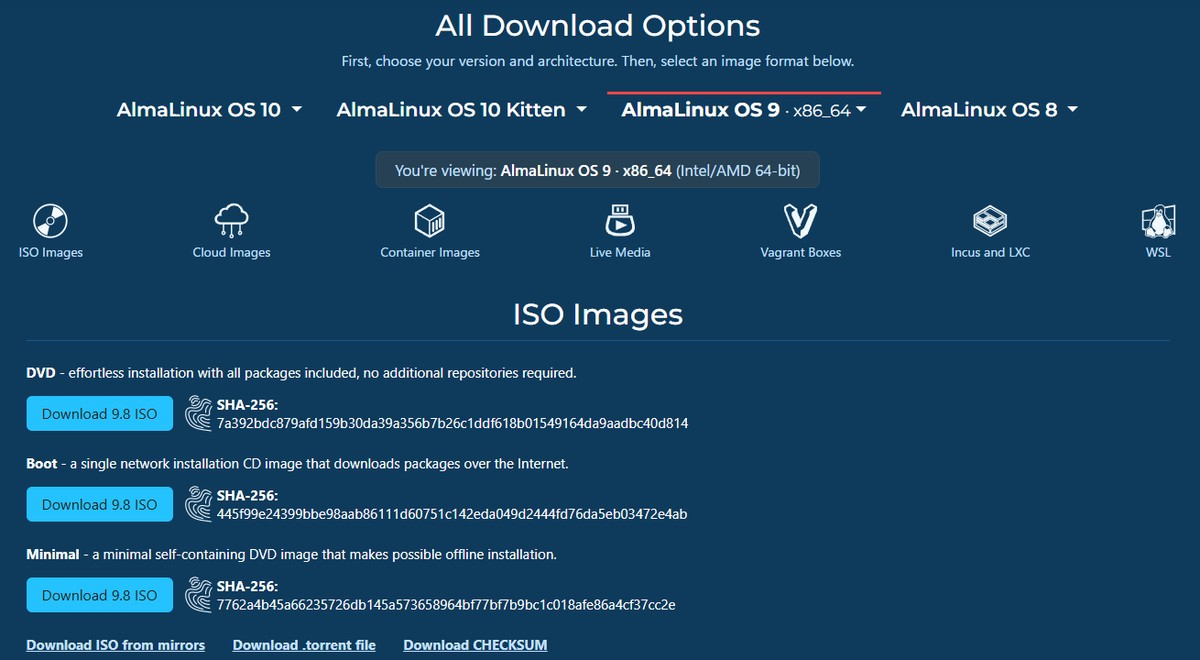Click fingerprint icon beside DVD SHA-256

click(199, 414)
